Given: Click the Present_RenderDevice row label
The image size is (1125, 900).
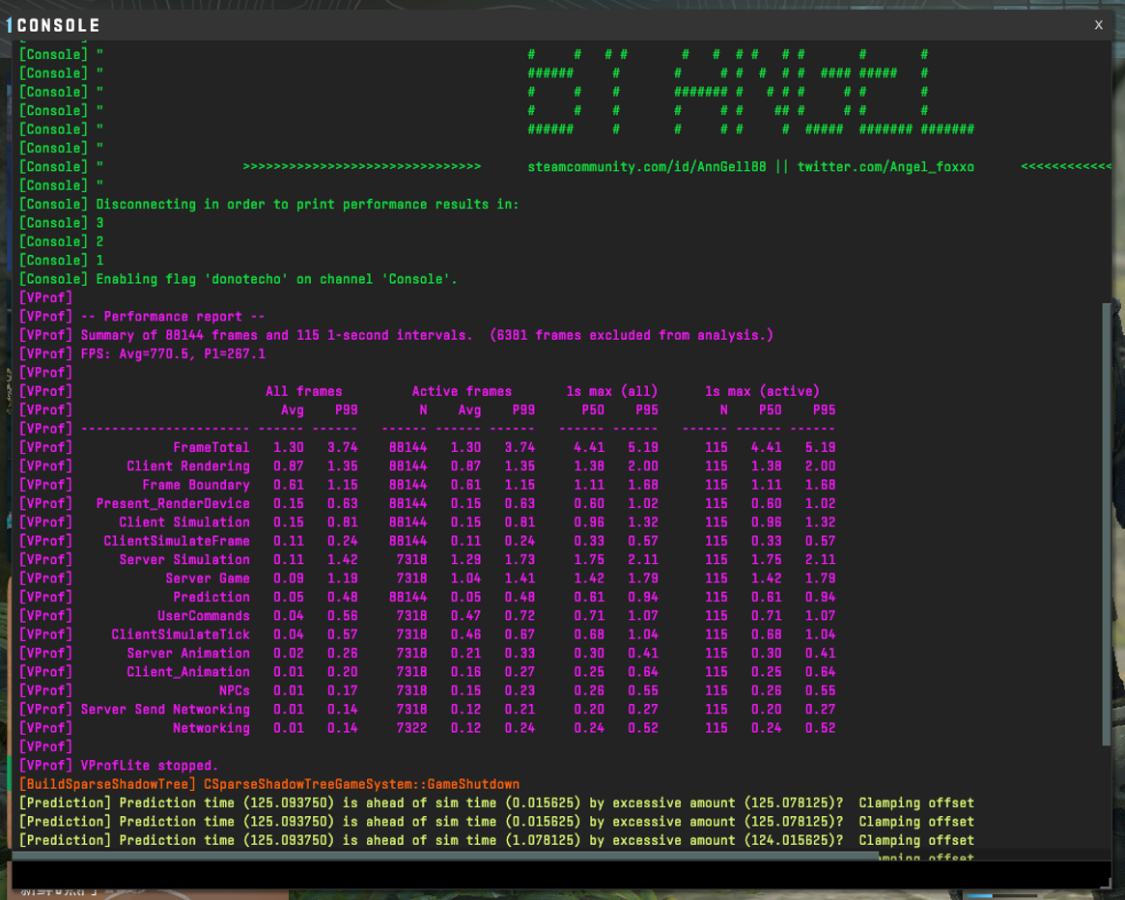Looking at the screenshot, I should click(173, 503).
